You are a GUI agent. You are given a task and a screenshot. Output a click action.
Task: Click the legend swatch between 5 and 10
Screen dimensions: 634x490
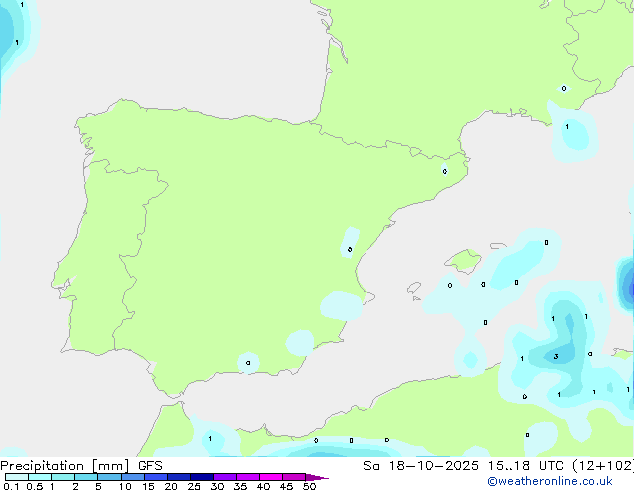(109, 477)
